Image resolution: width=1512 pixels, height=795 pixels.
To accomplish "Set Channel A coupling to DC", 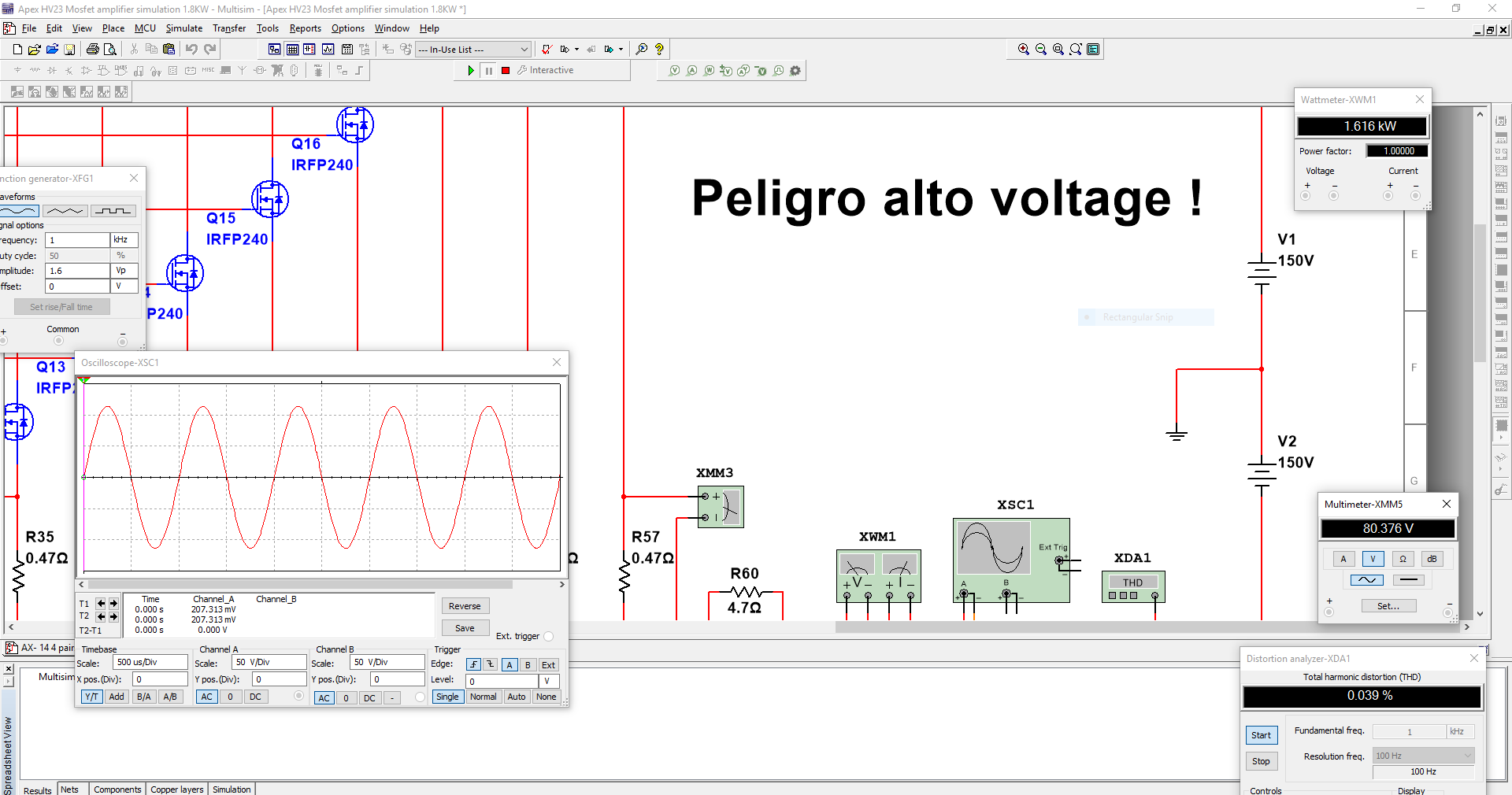I will [255, 697].
